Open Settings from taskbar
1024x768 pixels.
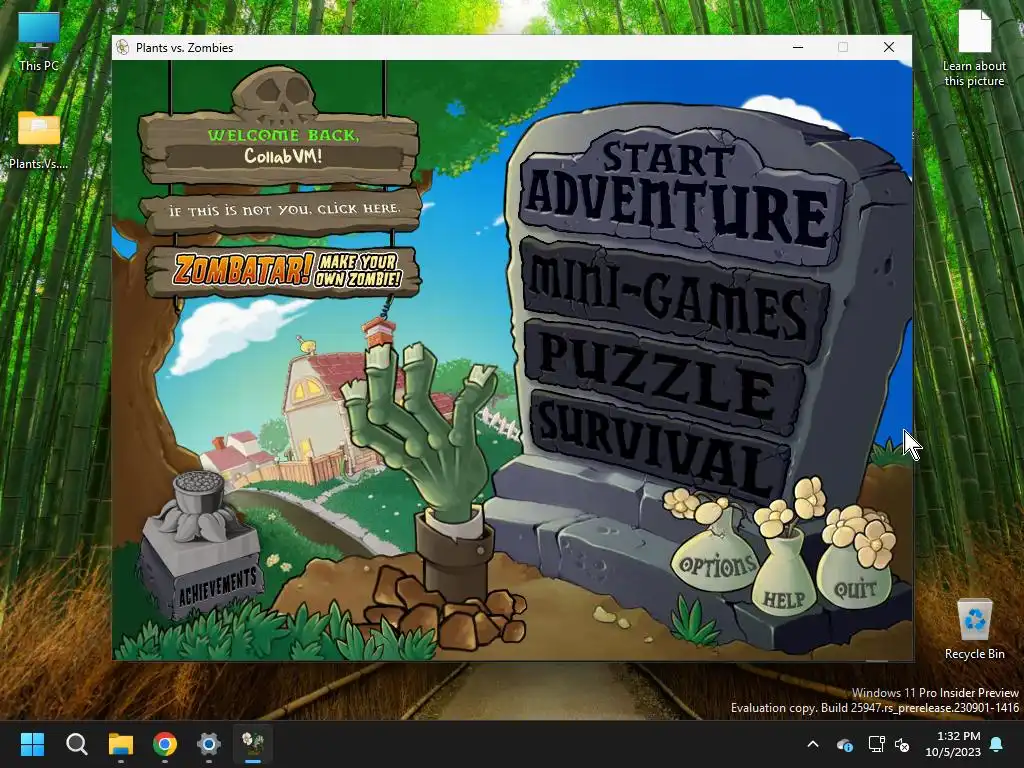pyautogui.click(x=208, y=743)
